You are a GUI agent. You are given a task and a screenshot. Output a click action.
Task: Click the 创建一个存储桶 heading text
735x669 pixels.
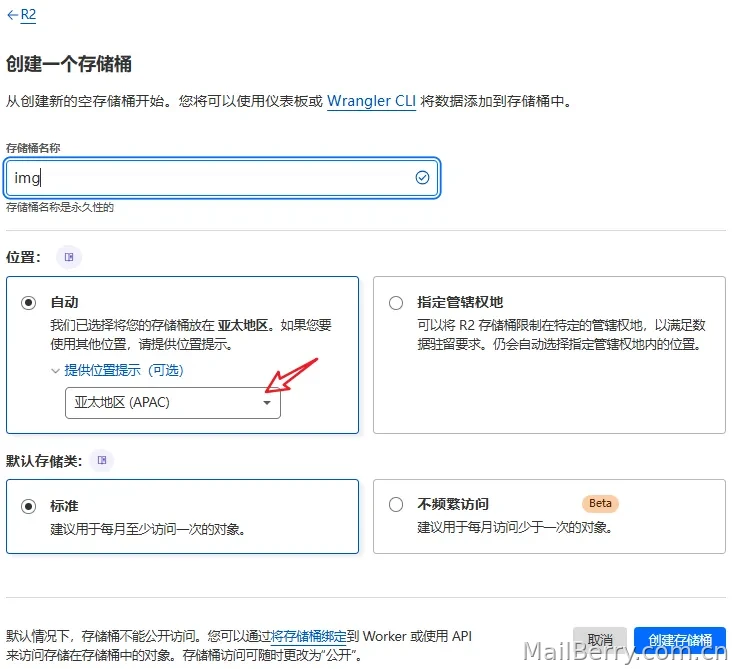click(x=68, y=64)
